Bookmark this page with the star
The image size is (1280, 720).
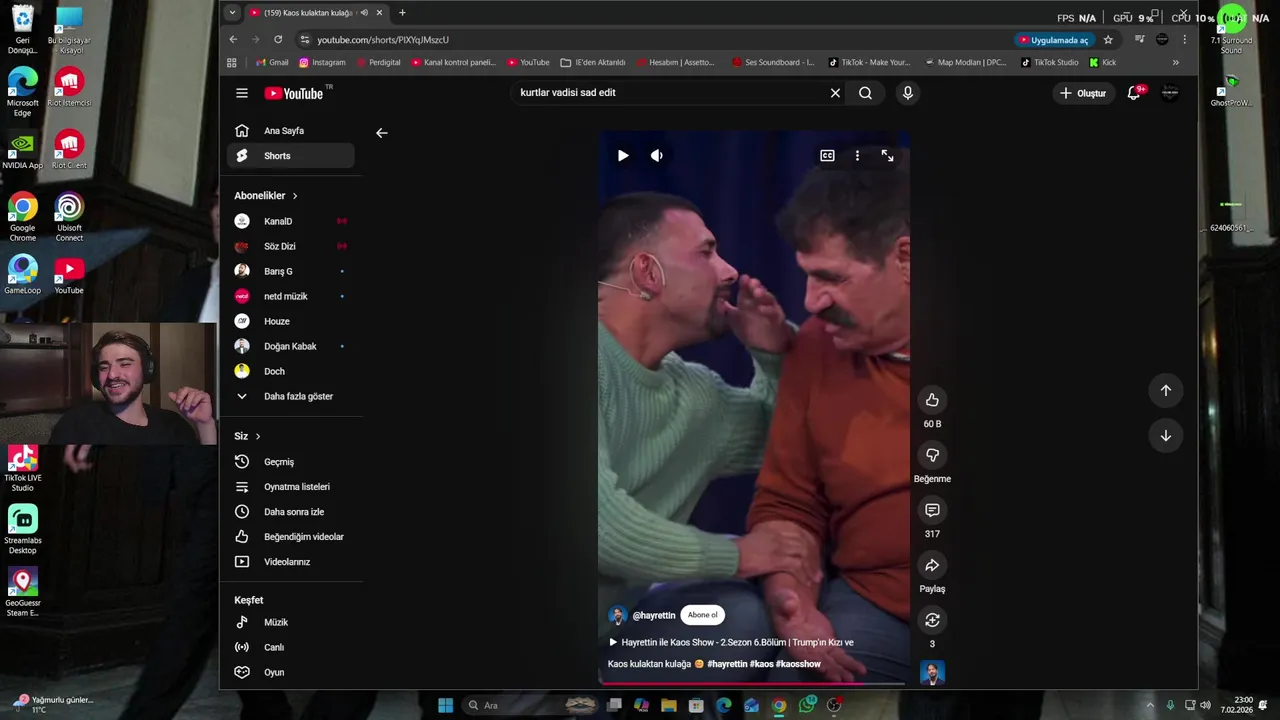[1108, 40]
